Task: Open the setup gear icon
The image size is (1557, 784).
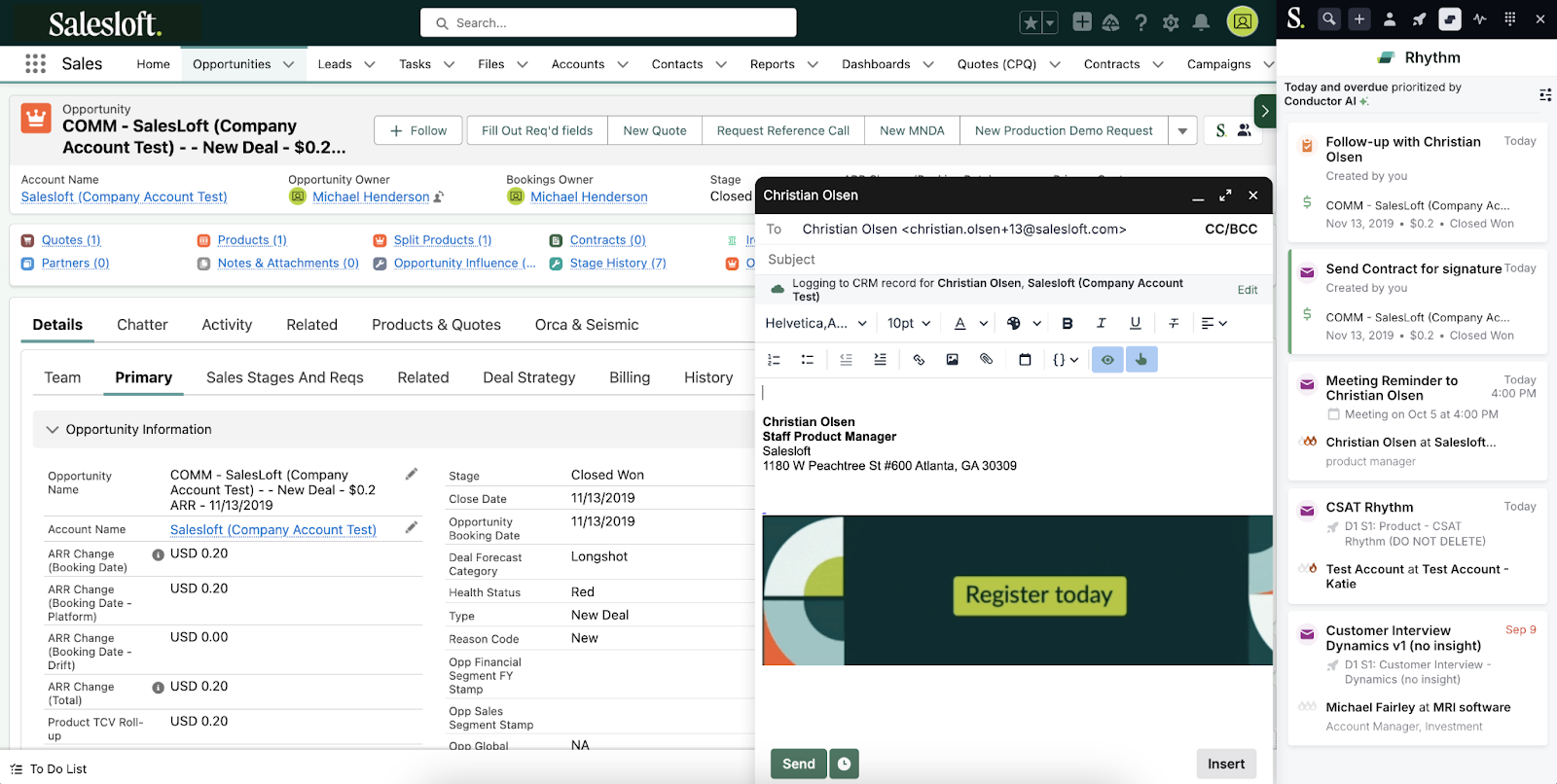Action: [x=1171, y=22]
